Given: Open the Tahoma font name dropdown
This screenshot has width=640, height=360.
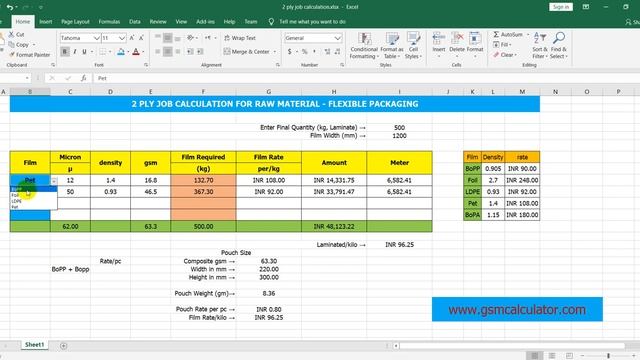Looking at the screenshot, I should (97, 38).
